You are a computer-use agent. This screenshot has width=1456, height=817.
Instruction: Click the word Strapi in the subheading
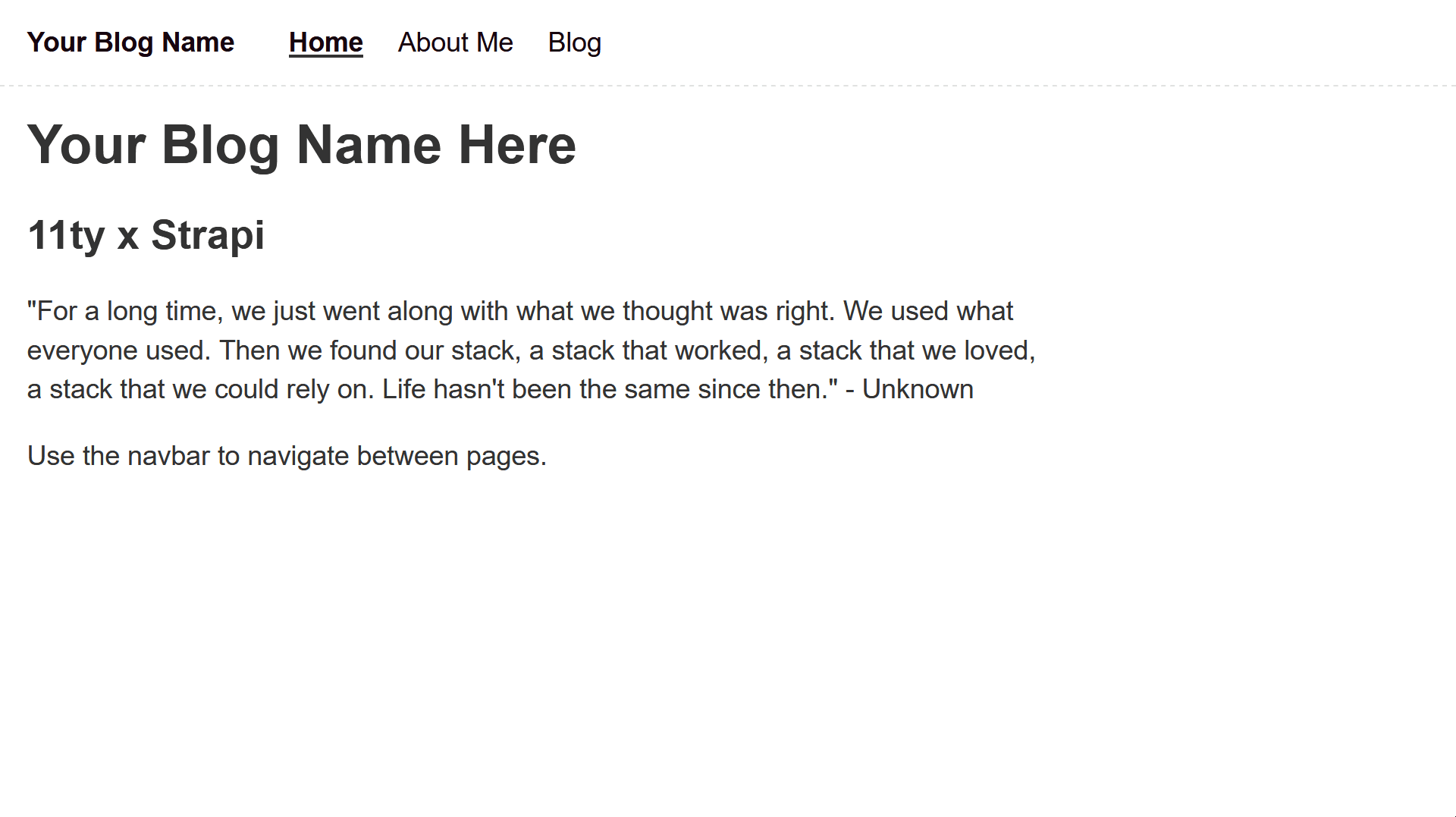coord(208,235)
